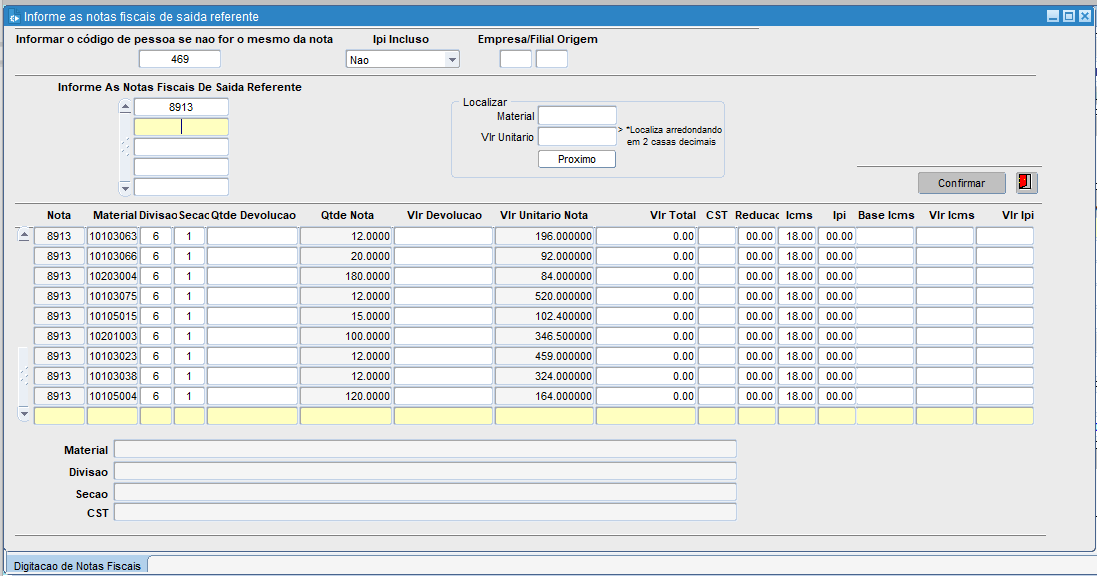Image resolution: width=1097 pixels, height=576 pixels.
Task: Click Ipi cell for material 10103023
Action: pos(837,356)
